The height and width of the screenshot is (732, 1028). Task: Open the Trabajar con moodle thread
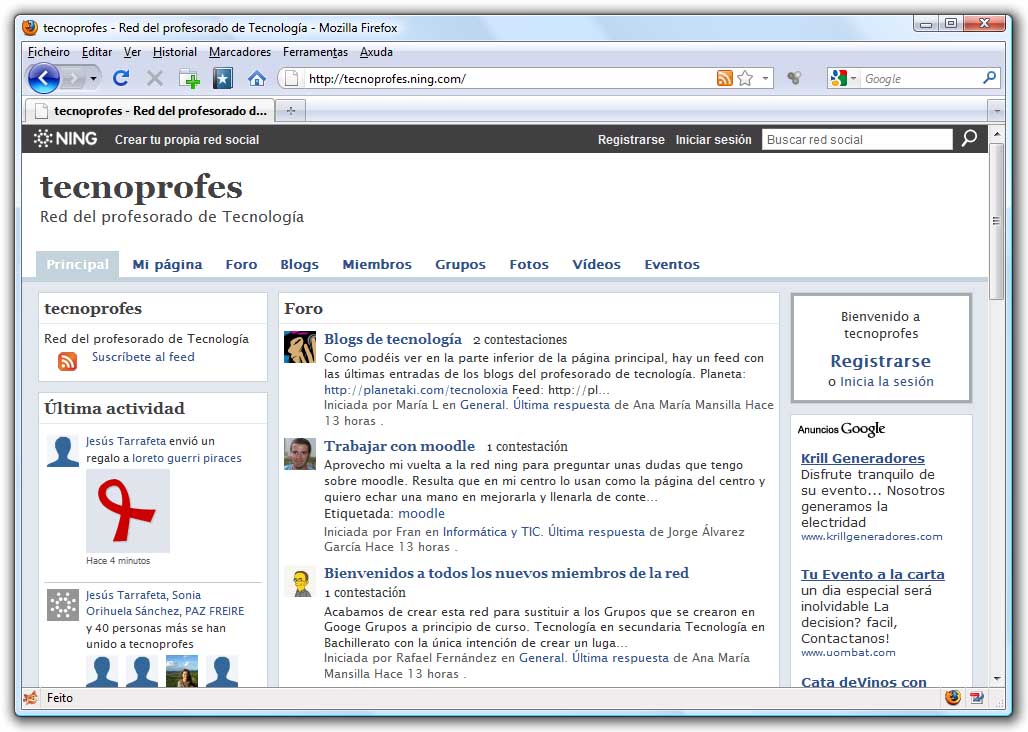click(399, 446)
